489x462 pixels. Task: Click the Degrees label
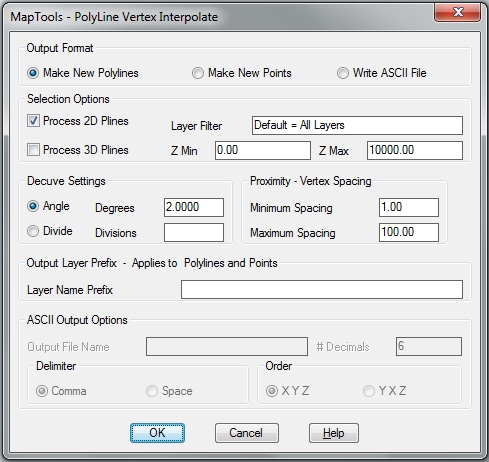(x=115, y=208)
